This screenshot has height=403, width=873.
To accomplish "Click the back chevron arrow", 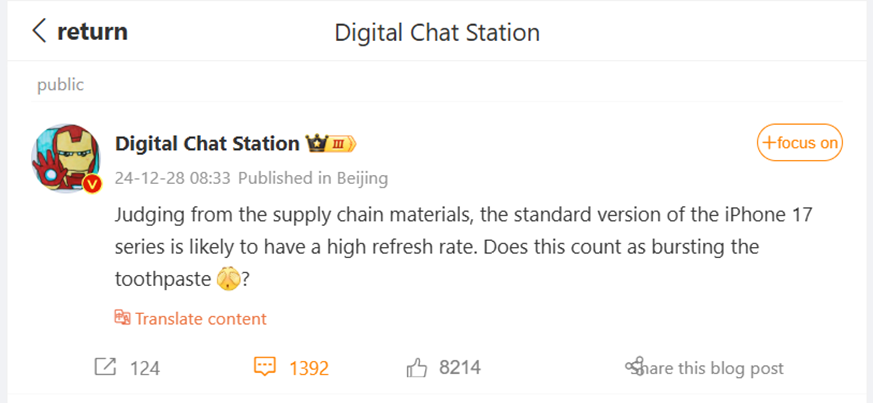I will (x=39, y=31).
